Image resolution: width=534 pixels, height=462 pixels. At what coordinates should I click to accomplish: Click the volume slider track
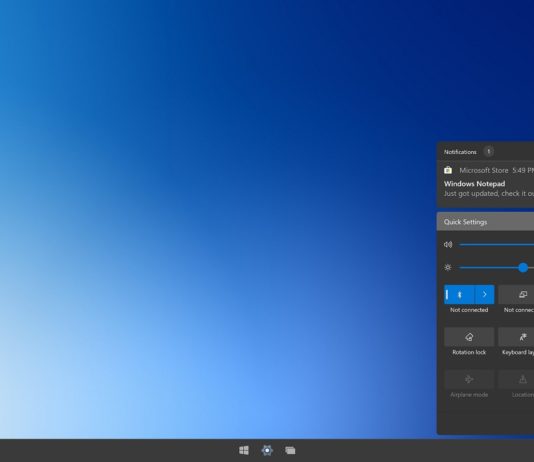pos(497,244)
